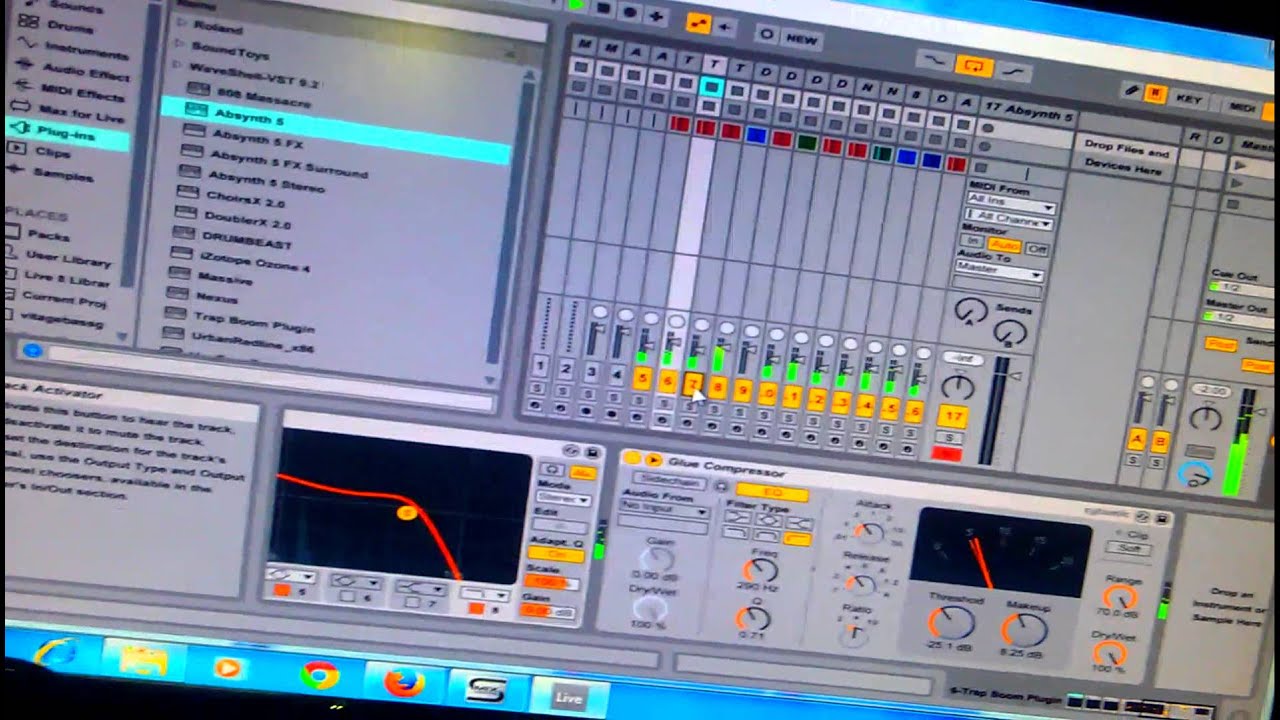Open Internet Explorer from the taskbar
The height and width of the screenshot is (720, 1280).
pyautogui.click(x=54, y=654)
